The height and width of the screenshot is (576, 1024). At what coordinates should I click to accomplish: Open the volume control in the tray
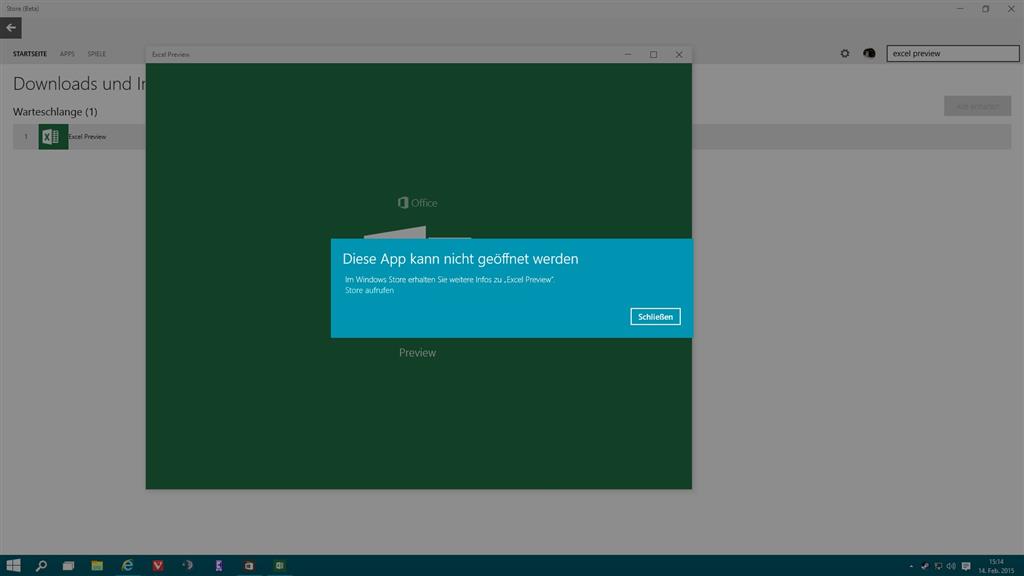click(951, 566)
